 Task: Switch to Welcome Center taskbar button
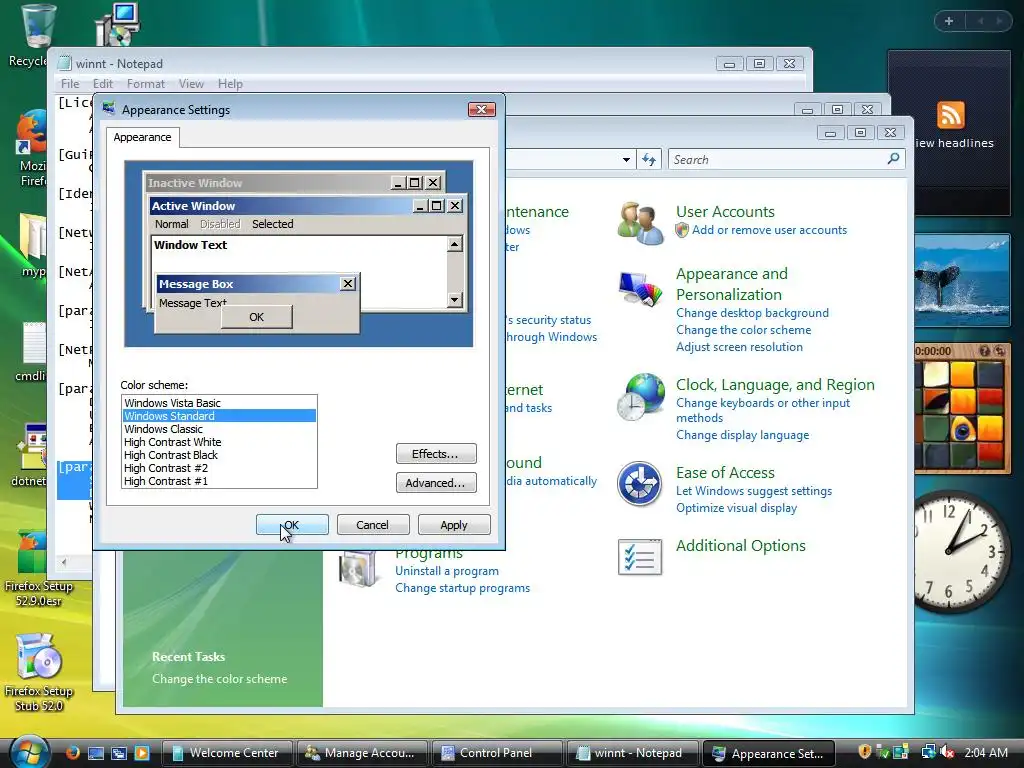click(x=226, y=753)
